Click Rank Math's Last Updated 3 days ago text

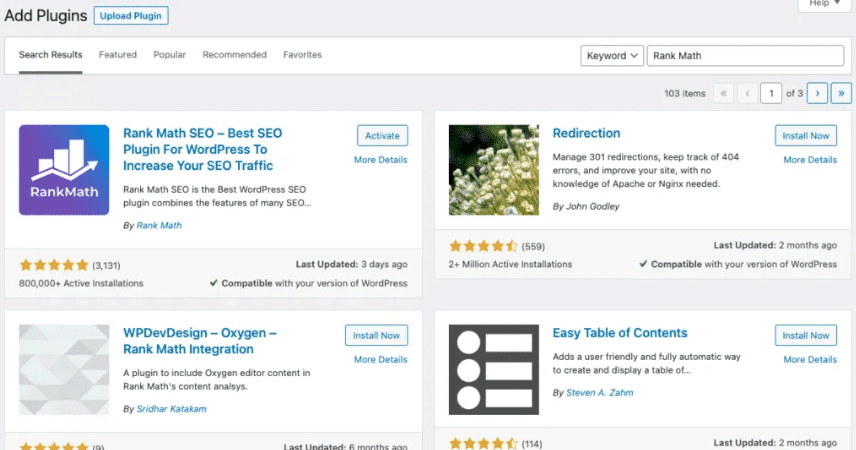352,264
